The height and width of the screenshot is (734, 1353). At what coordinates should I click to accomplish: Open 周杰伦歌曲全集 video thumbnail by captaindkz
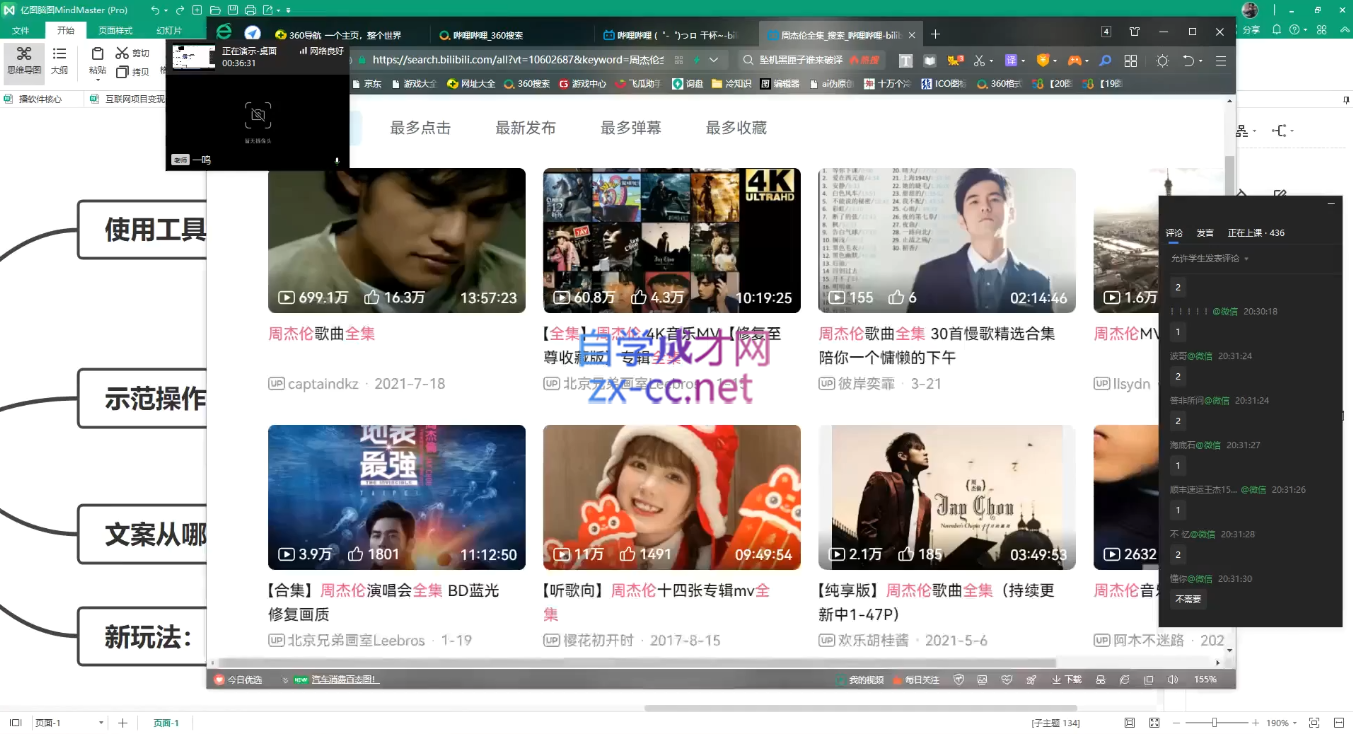[x=396, y=240]
